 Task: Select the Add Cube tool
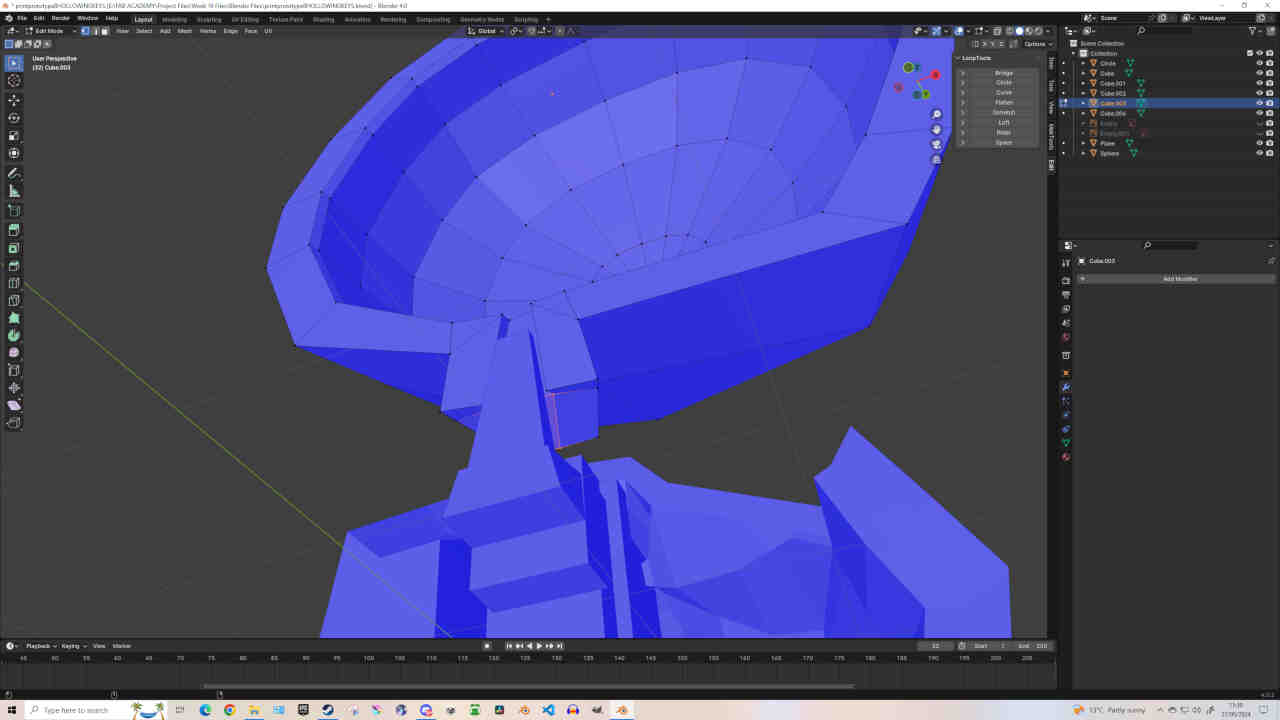coord(14,211)
